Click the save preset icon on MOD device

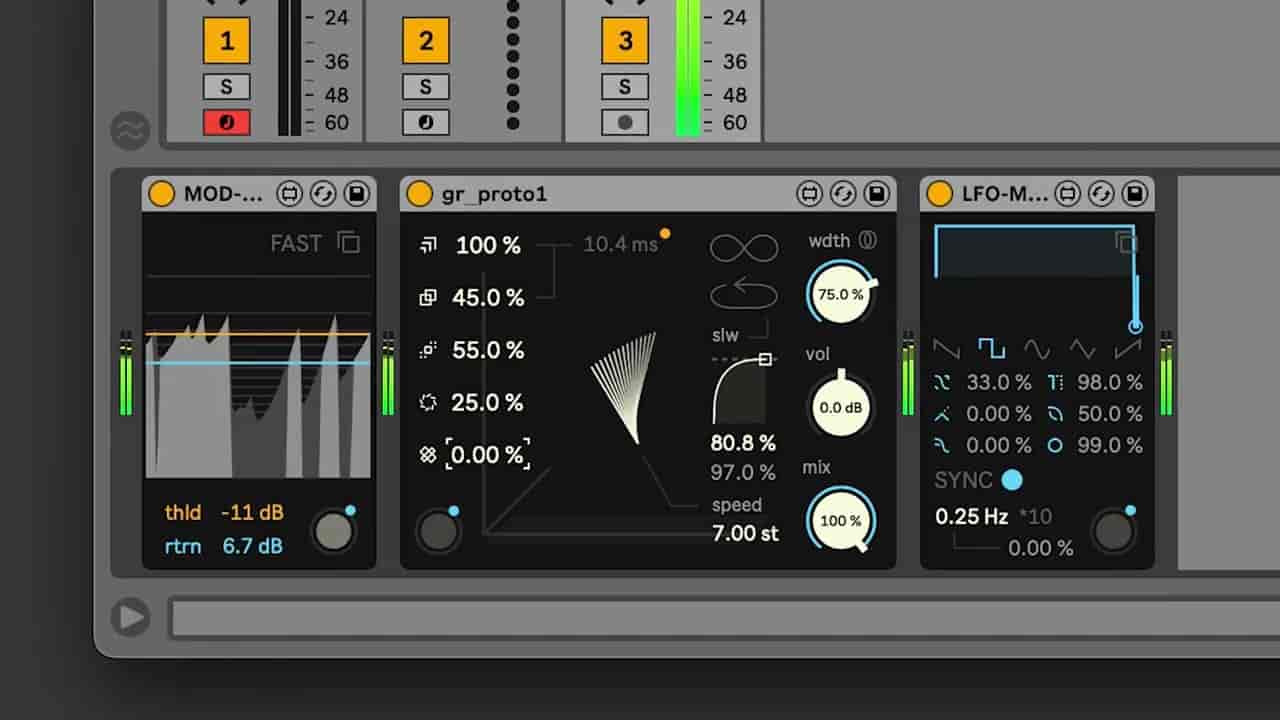(355, 193)
